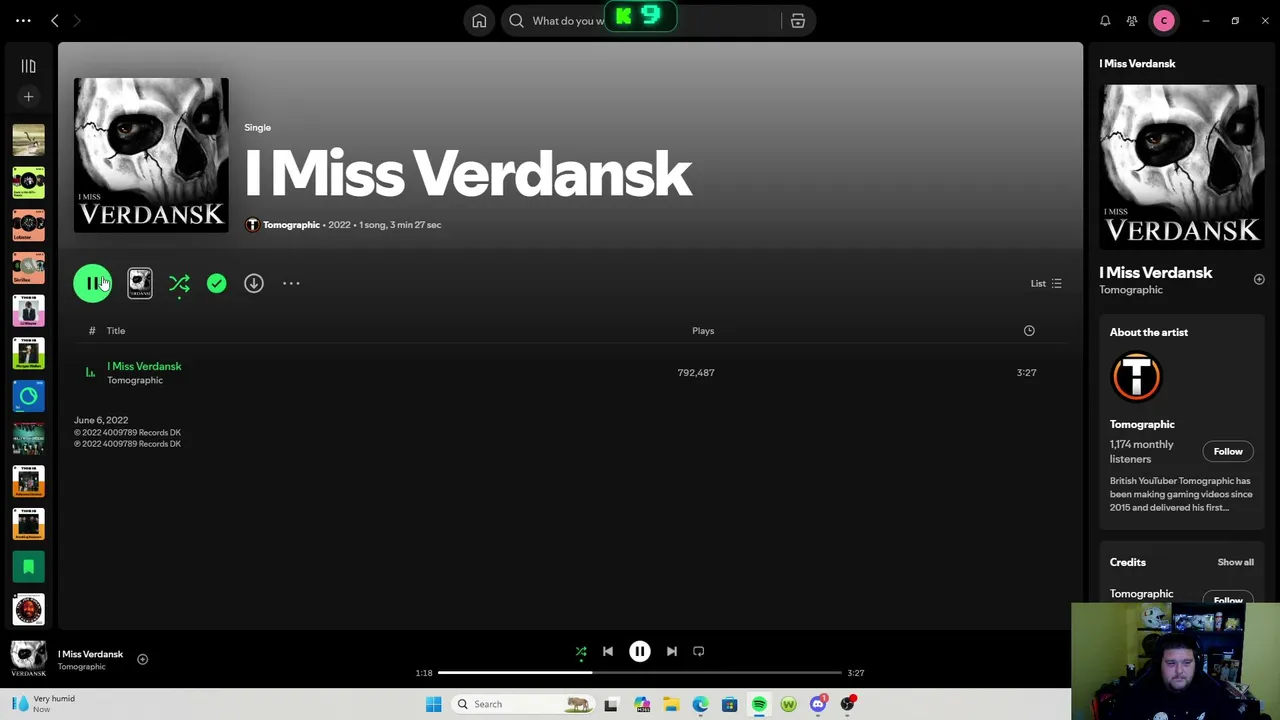Open Tomographic link below right panel song title
The image size is (1280, 720).
pyautogui.click(x=1131, y=290)
